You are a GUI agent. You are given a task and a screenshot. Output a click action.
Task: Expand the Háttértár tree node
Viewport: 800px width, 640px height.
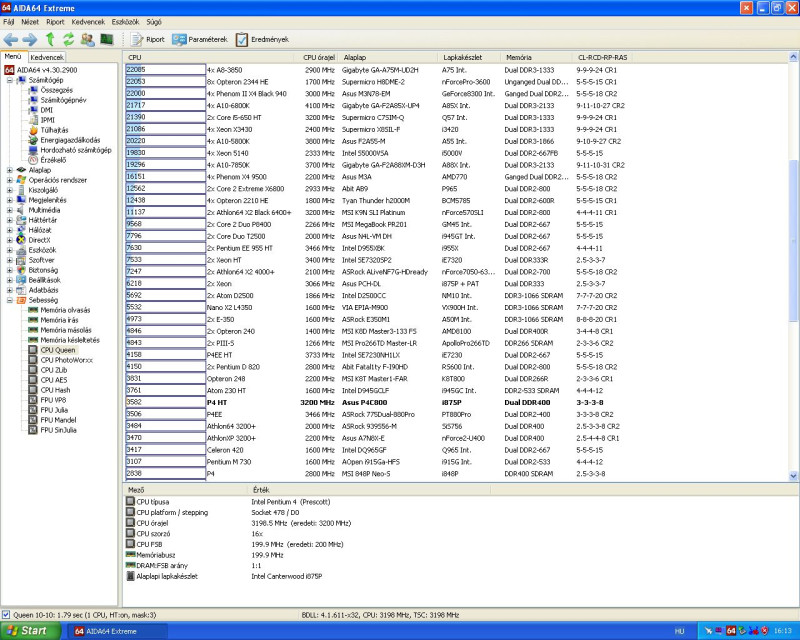click(x=10, y=220)
